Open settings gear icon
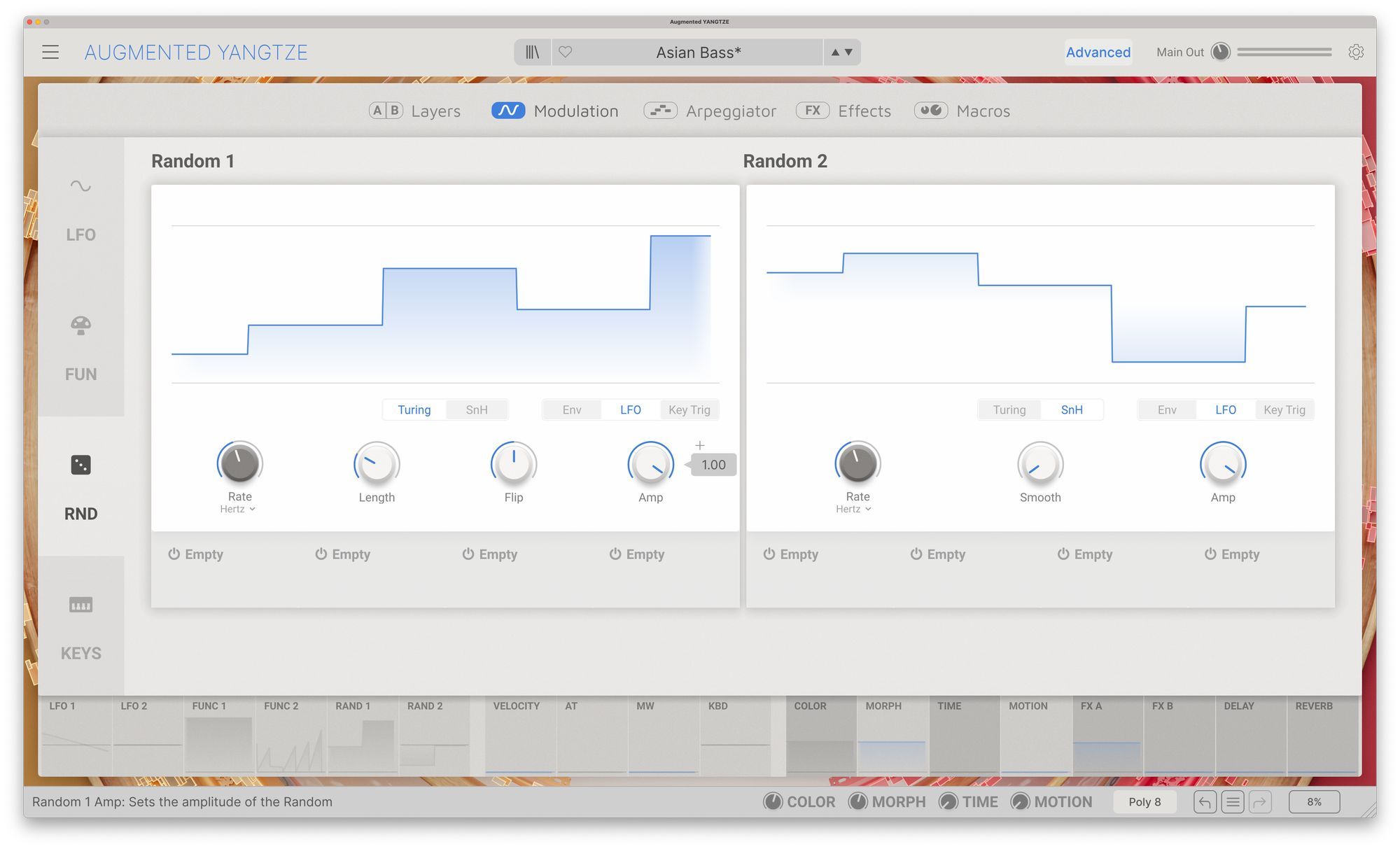The width and height of the screenshot is (1400, 849). (1356, 52)
